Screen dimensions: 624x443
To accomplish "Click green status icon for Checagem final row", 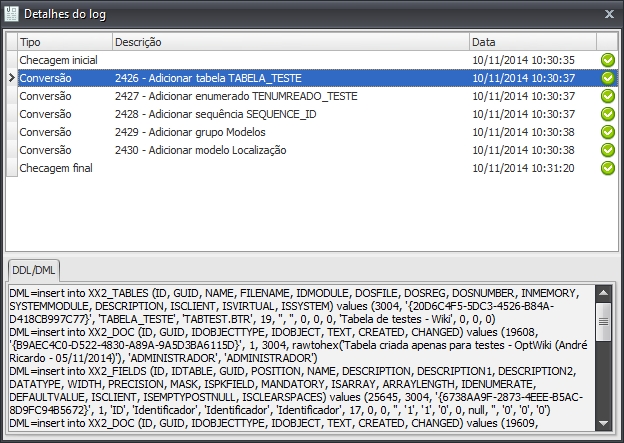I will click(x=607, y=168).
